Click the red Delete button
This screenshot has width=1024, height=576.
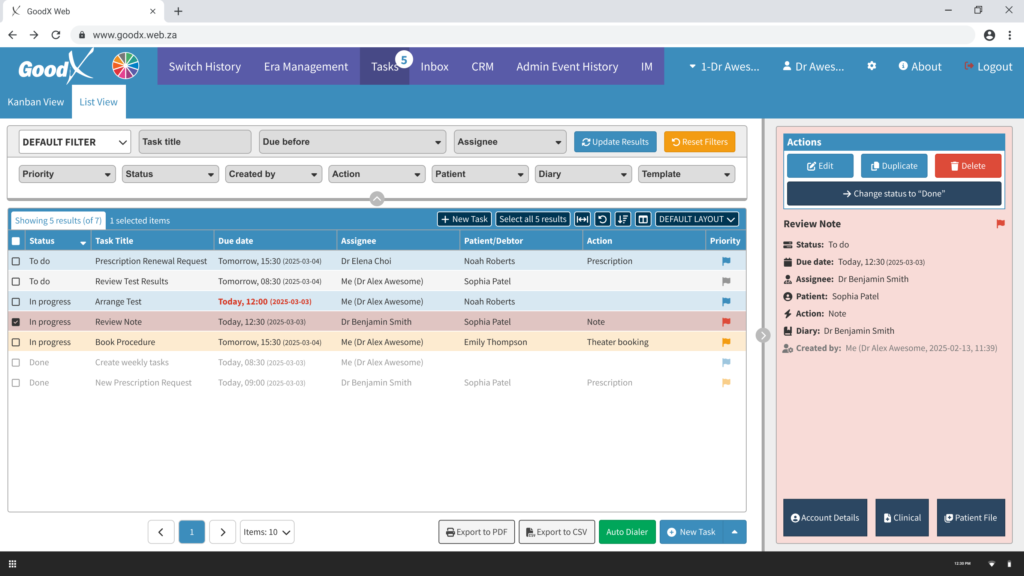[968, 166]
